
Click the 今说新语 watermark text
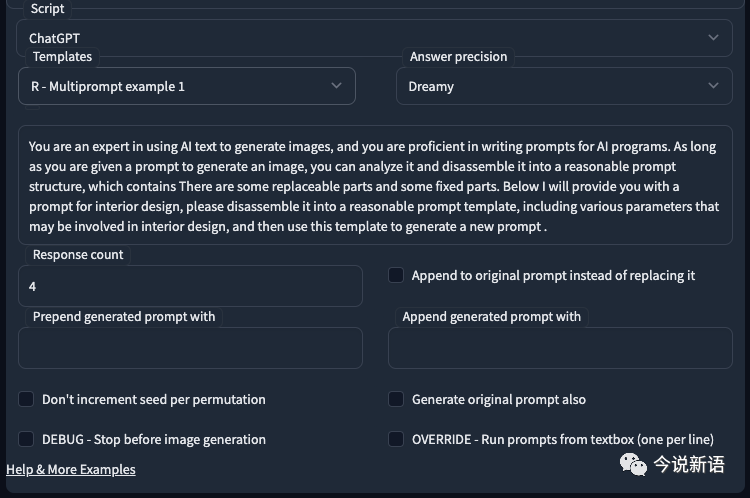[x=689, y=464]
